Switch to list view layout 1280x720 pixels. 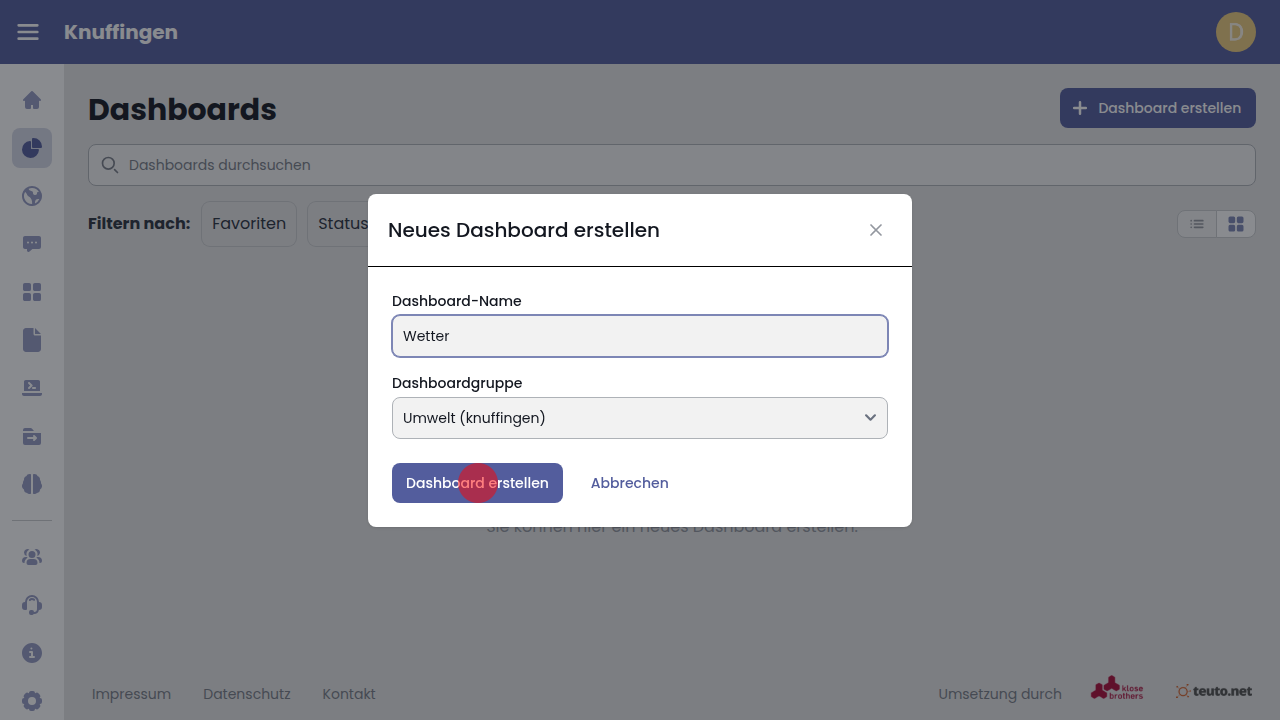click(x=1197, y=224)
